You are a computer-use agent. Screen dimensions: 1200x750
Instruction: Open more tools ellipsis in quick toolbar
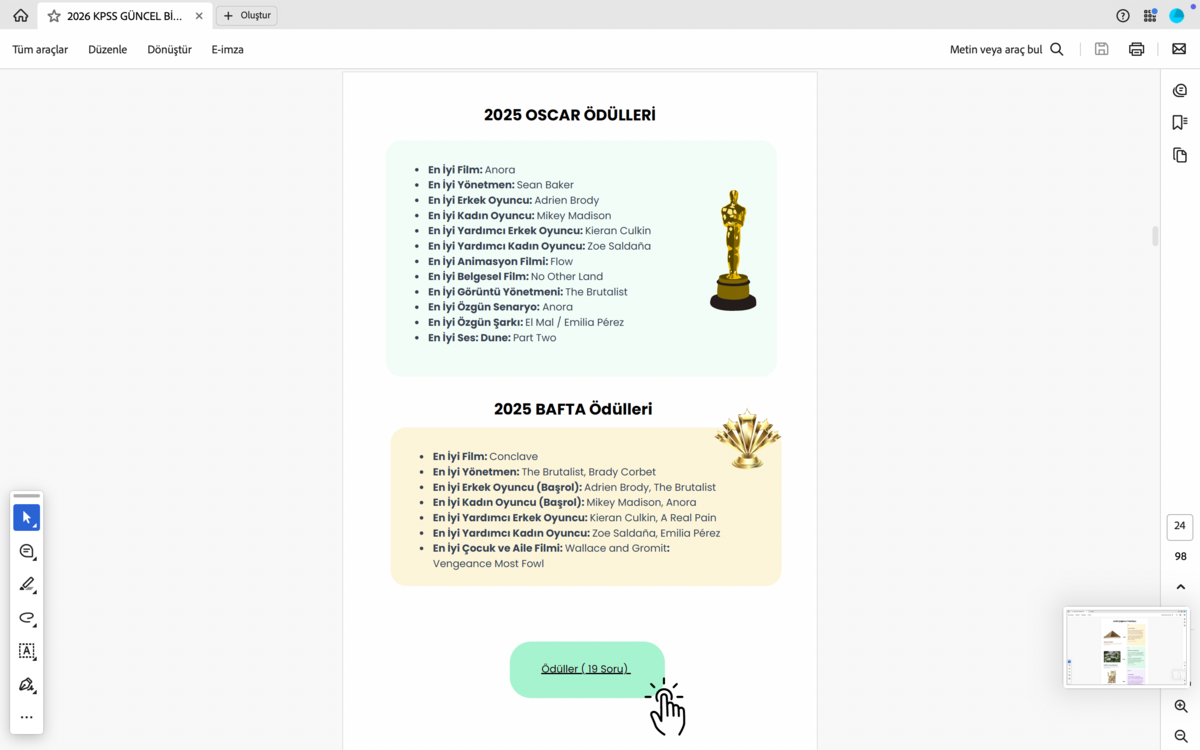[x=27, y=717]
